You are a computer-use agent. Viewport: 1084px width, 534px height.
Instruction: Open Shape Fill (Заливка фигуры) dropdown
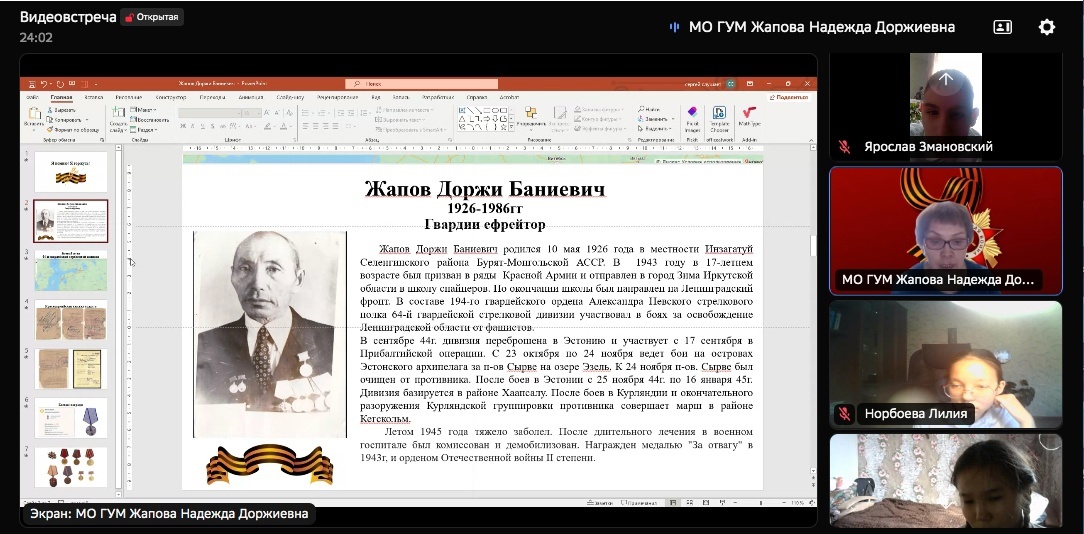point(597,109)
